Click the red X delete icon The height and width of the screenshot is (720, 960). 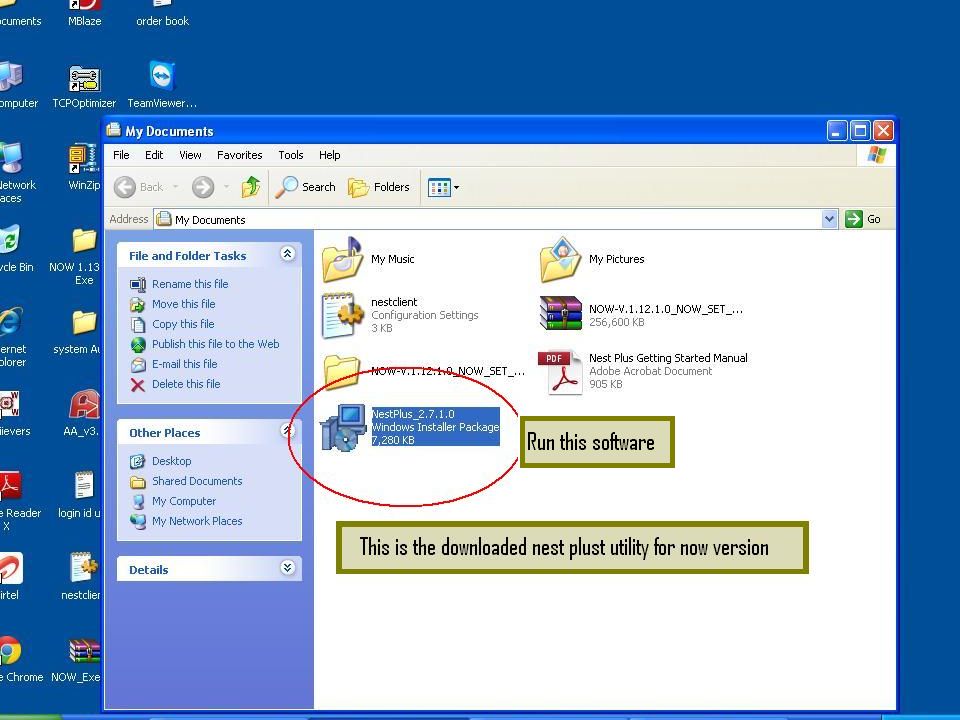click(138, 384)
